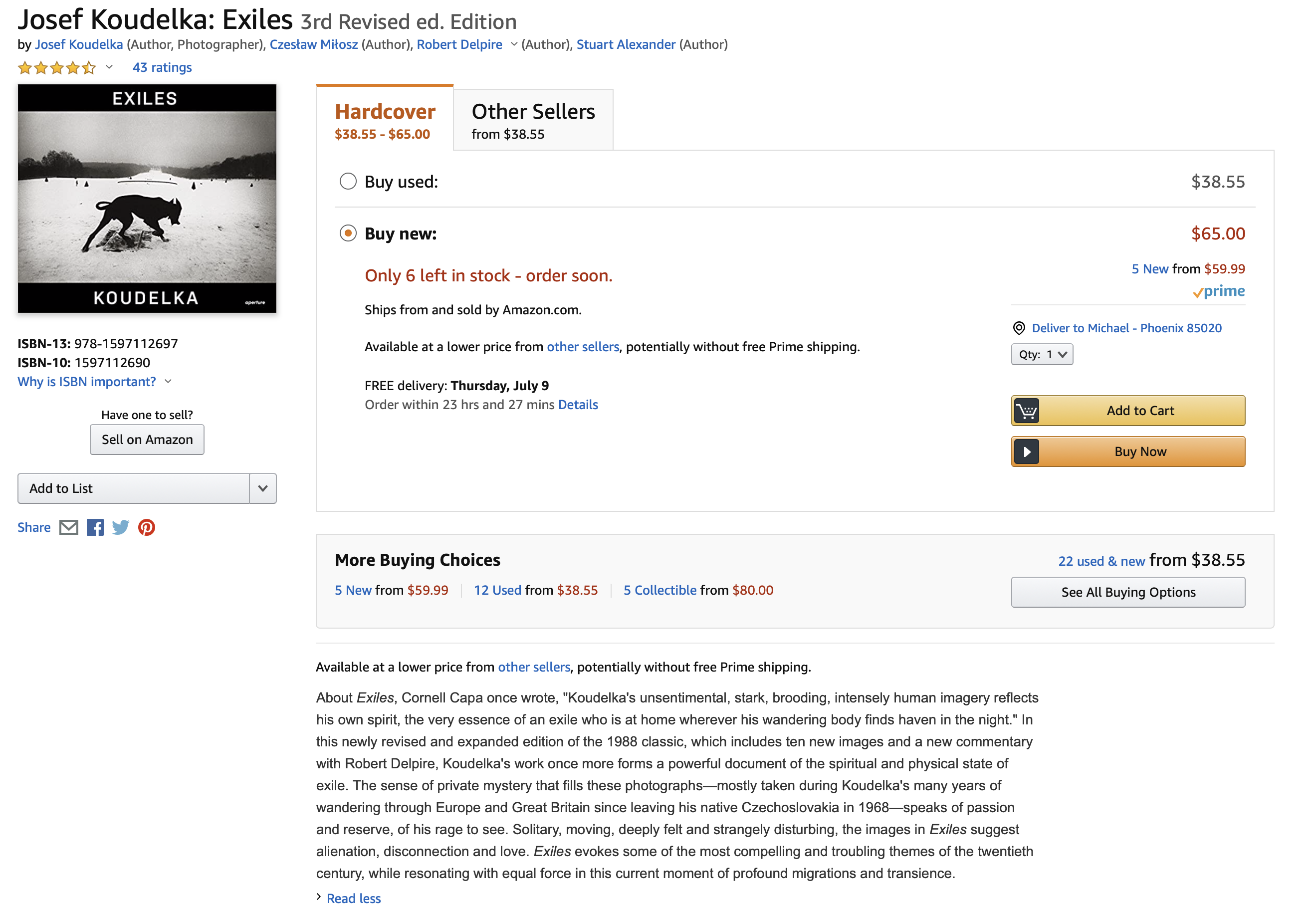This screenshot has height=914, width=1316.
Task: Click the play arrow icon on Buy Now
Action: click(x=1026, y=452)
